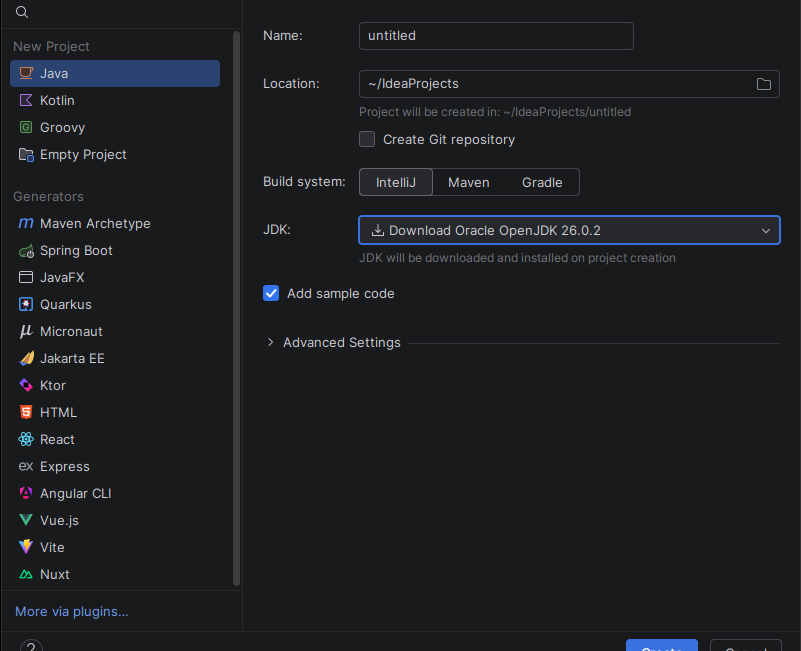The image size is (801, 651).
Task: Click the Name input field
Action: click(496, 36)
